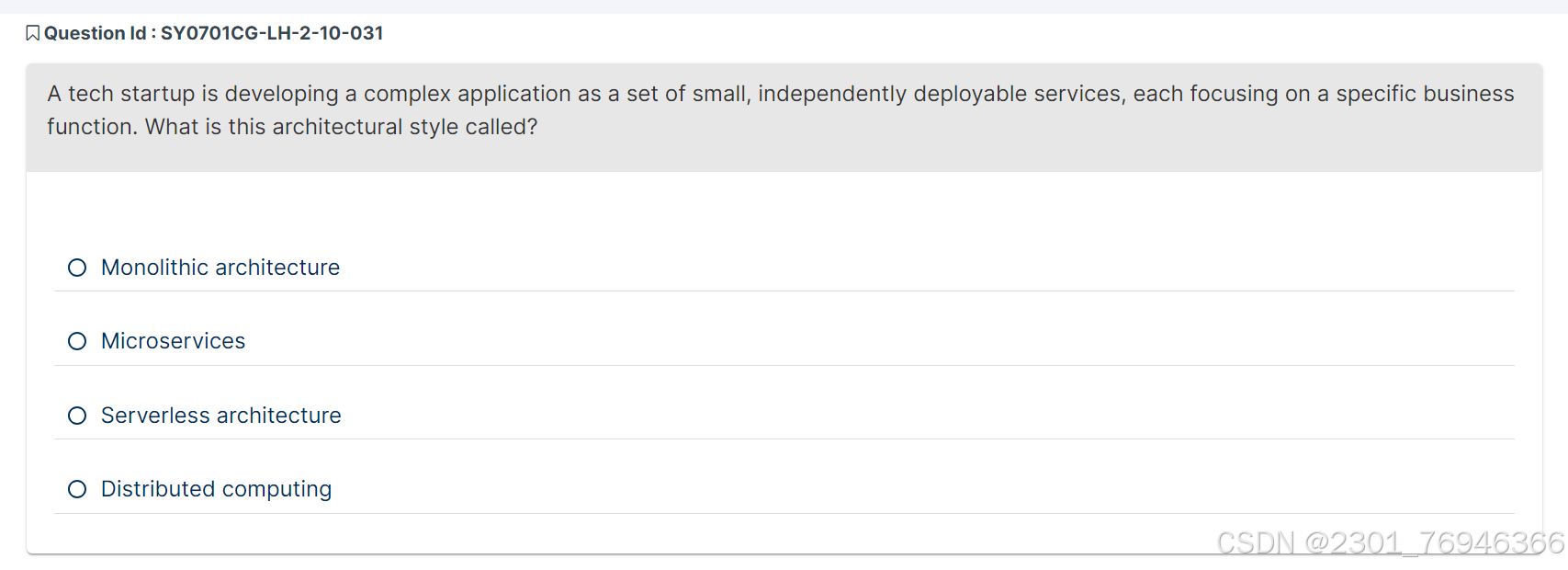Click the question line starting "A tech startup"
The width and height of the screenshot is (1568, 570).
point(367,94)
